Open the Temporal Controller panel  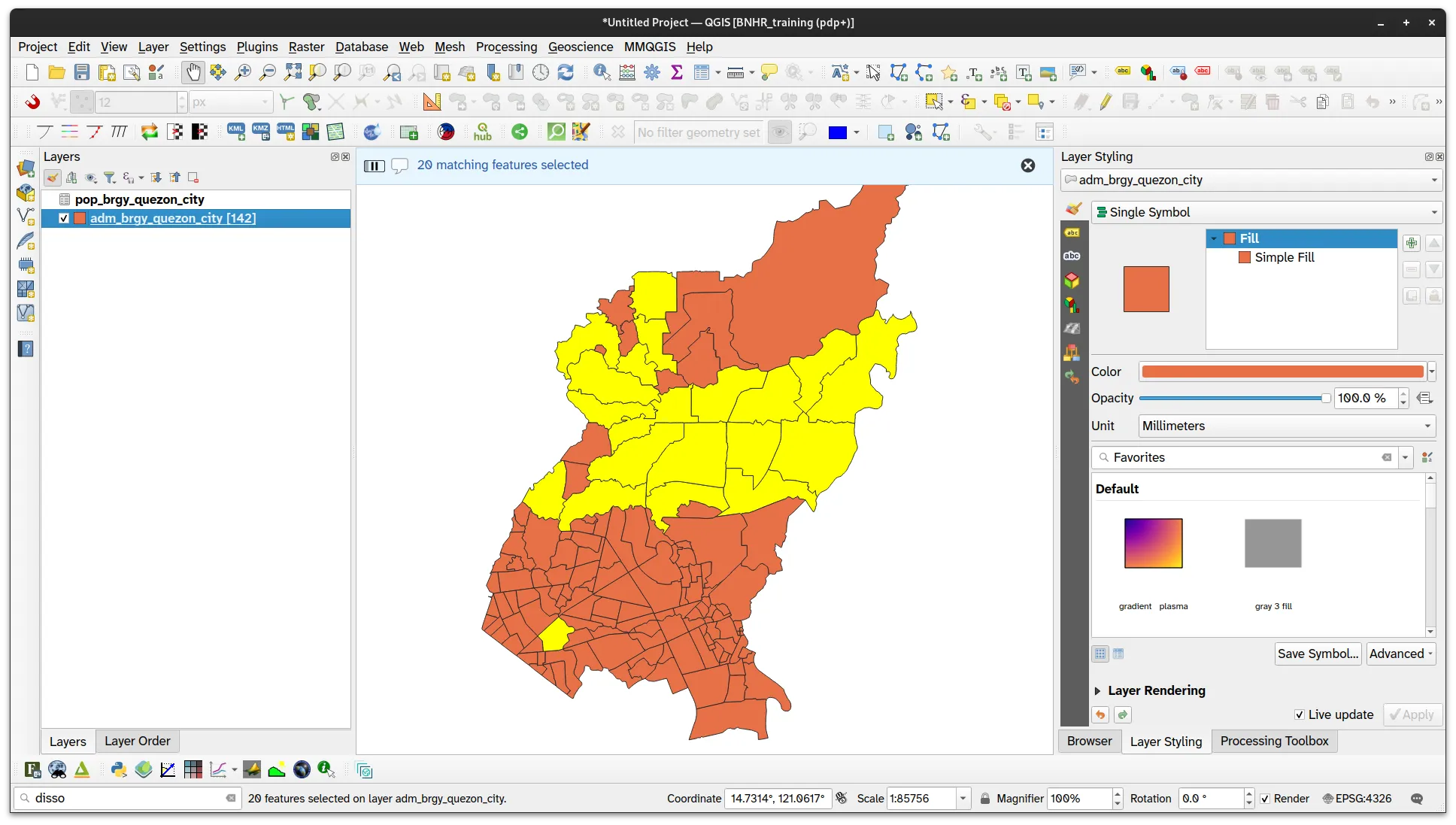[x=541, y=72]
